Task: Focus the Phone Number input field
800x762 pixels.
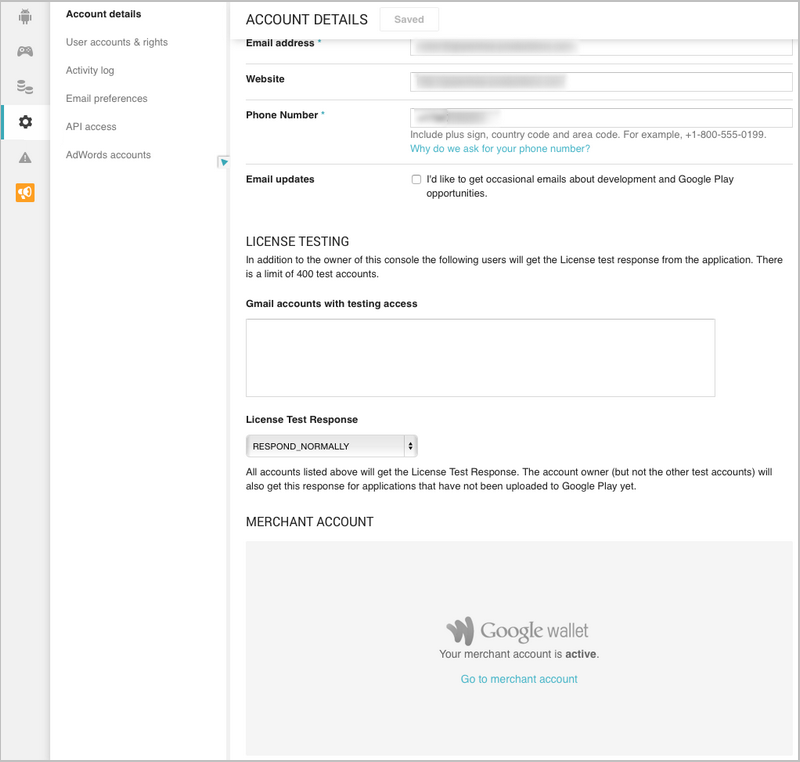Action: coord(601,117)
